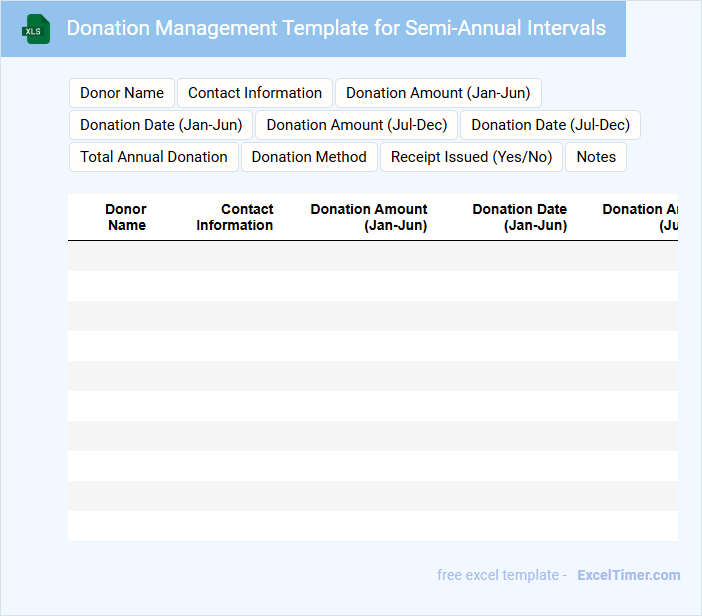This screenshot has width=702, height=616.
Task: Click Donation Date (Jan-Jun) column header
Action: 520,217
